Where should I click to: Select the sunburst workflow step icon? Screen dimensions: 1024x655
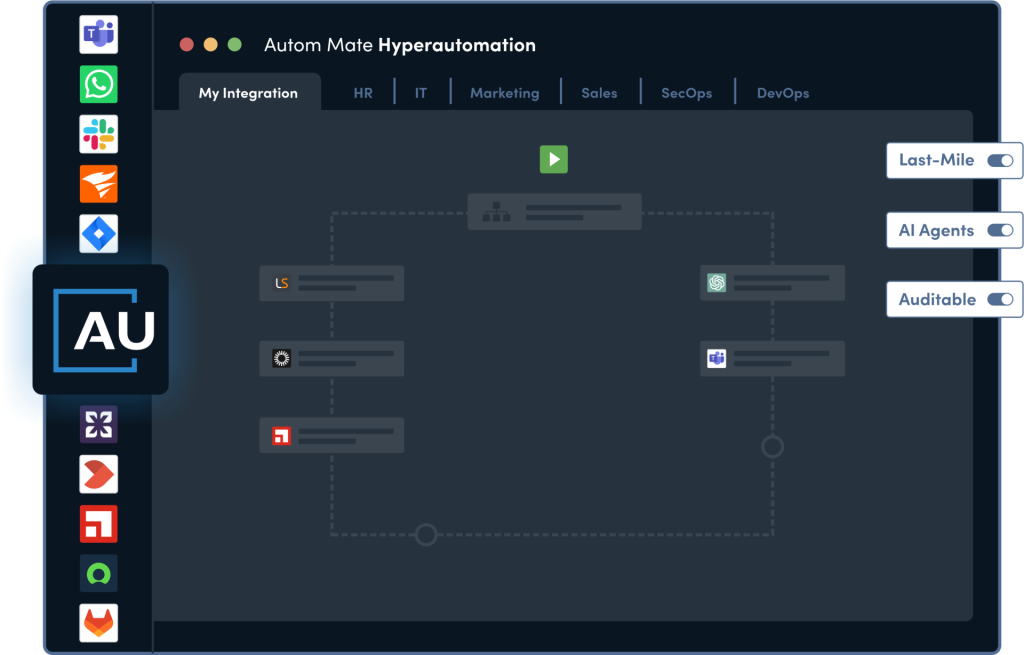281,359
